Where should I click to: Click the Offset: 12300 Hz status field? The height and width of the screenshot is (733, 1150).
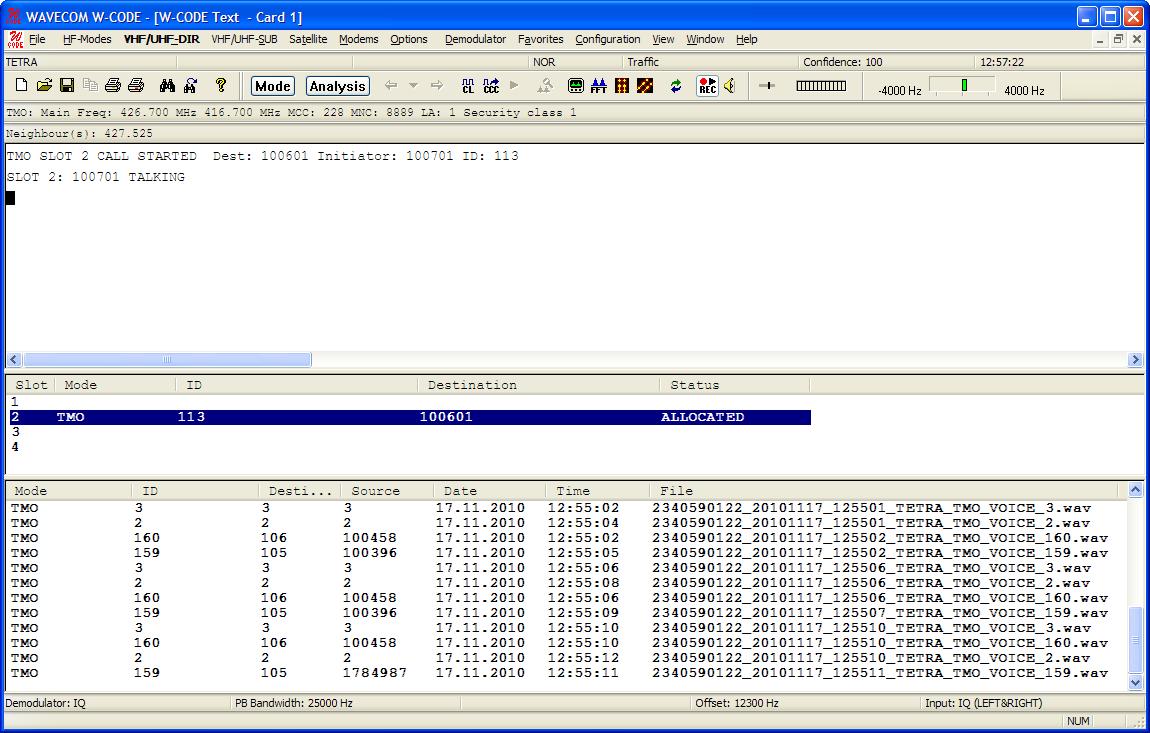tap(805, 703)
